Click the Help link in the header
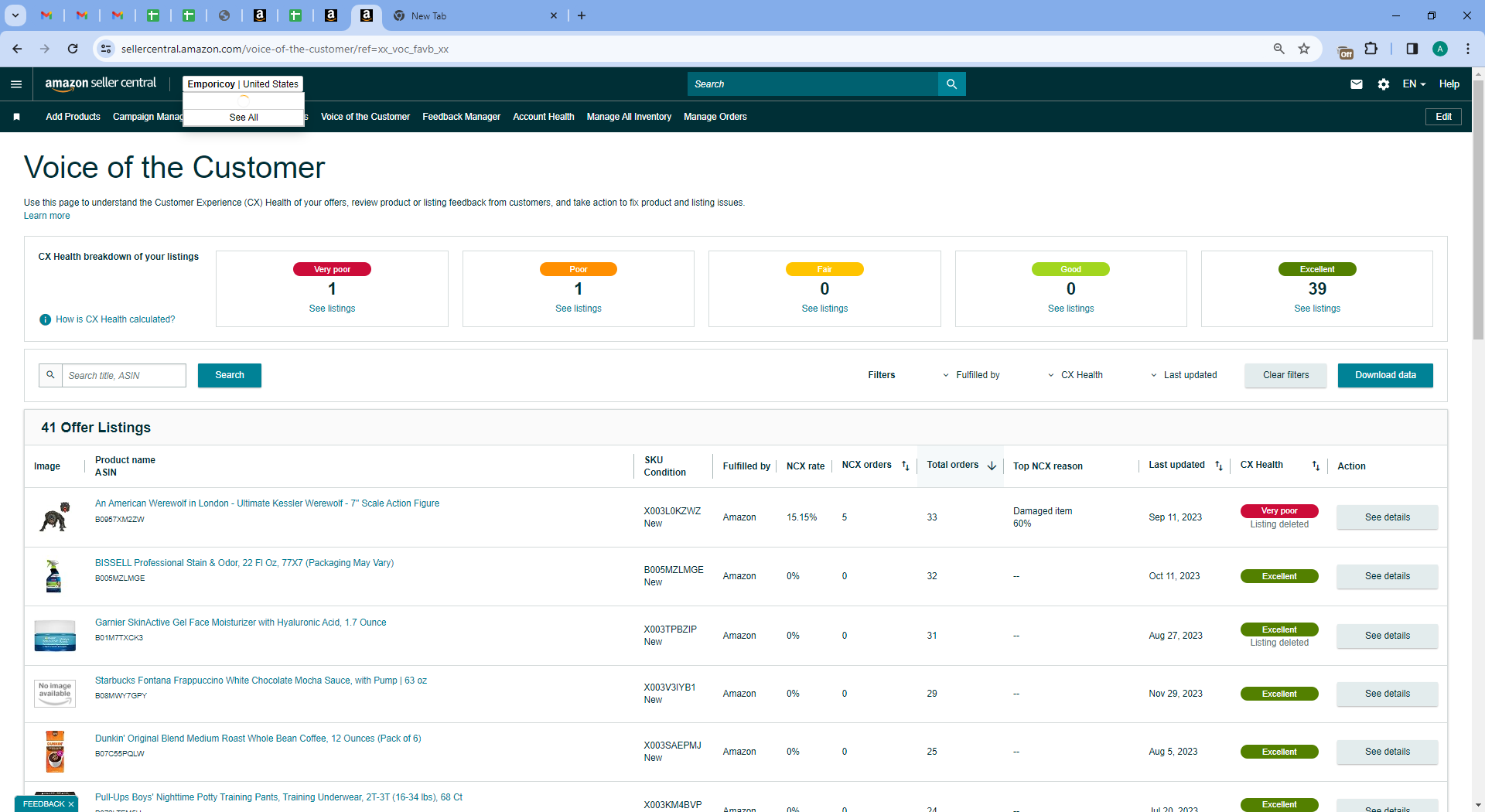Image resolution: width=1485 pixels, height=812 pixels. point(1449,84)
